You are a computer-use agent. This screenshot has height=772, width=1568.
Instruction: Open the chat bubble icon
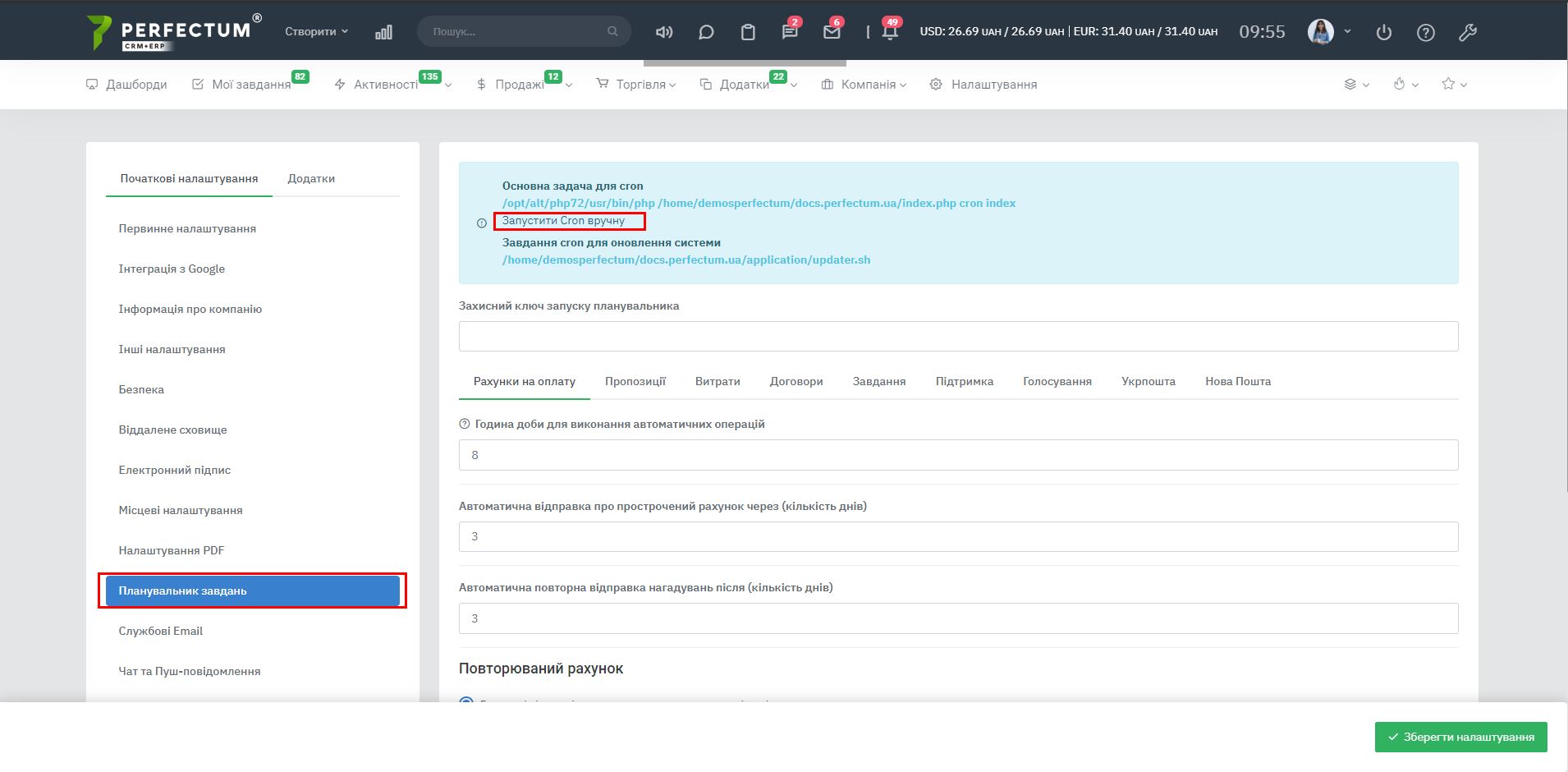click(x=706, y=32)
